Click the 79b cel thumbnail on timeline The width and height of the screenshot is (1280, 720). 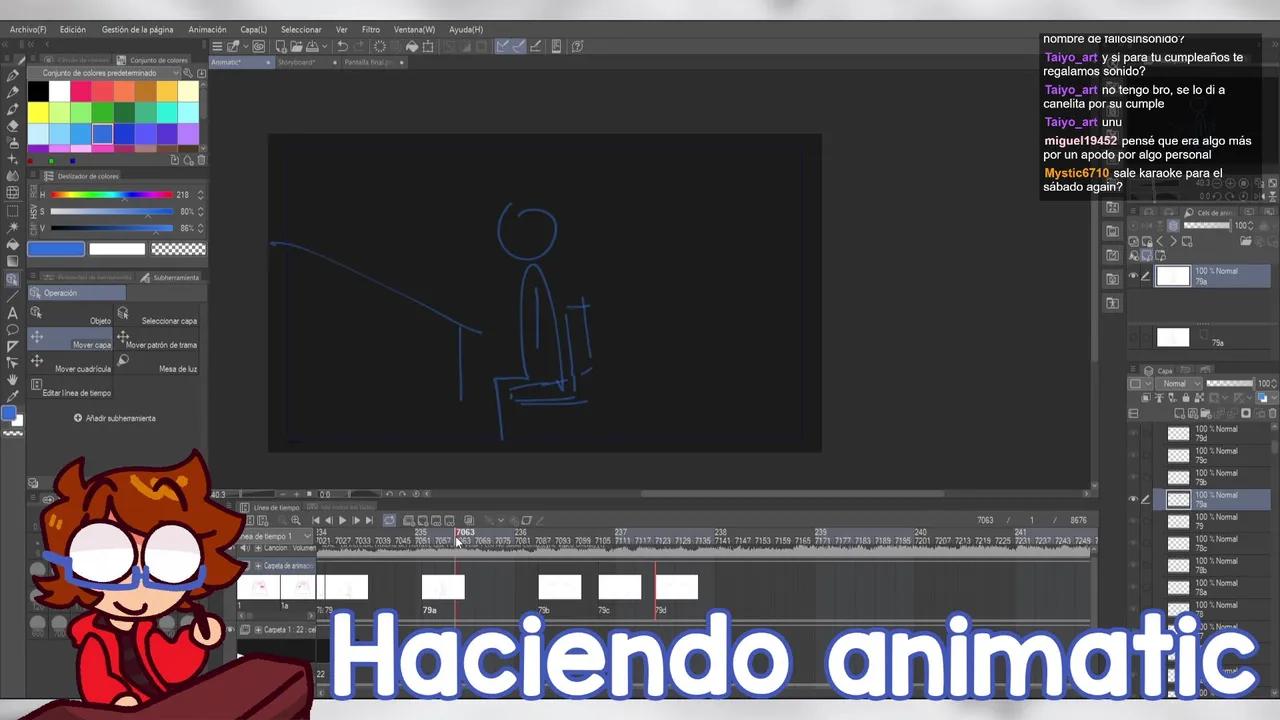click(x=560, y=587)
